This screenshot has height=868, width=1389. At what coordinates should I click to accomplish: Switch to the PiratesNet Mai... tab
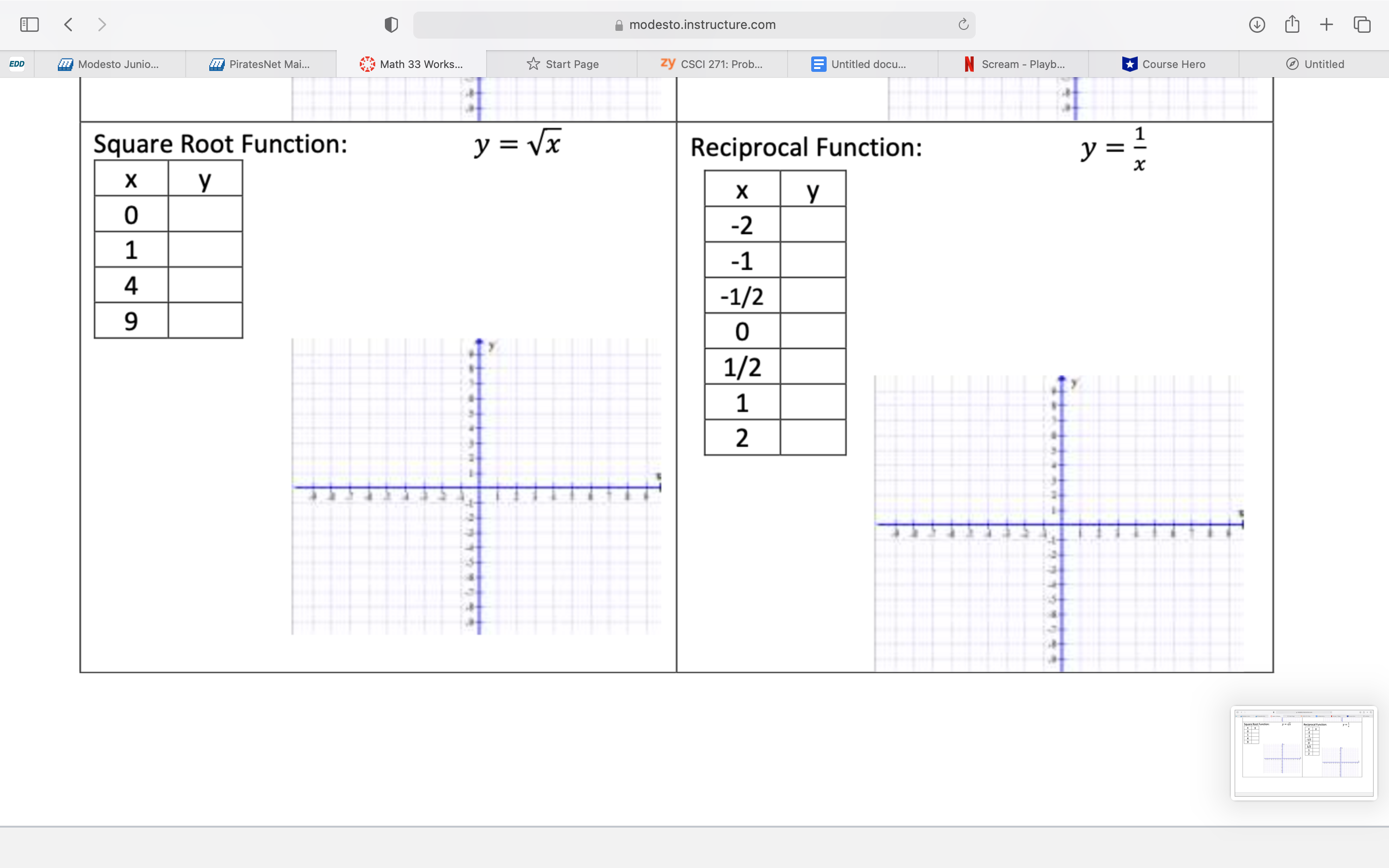[x=260, y=64]
